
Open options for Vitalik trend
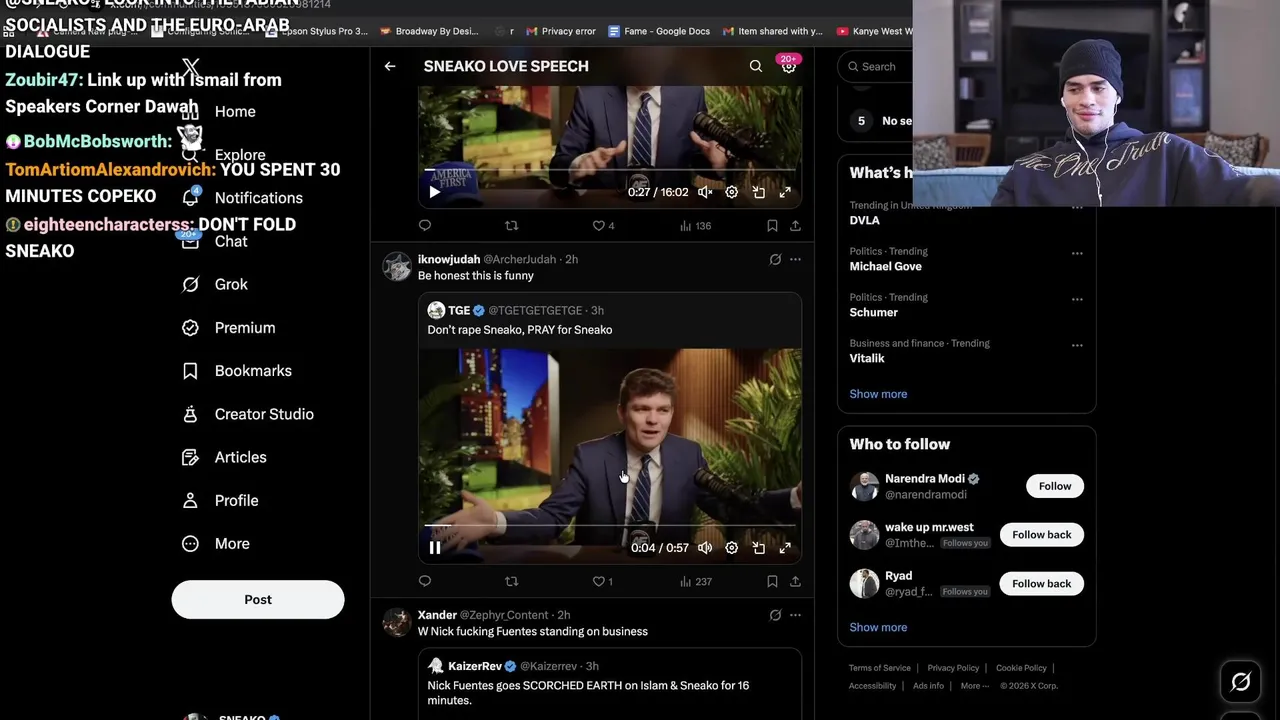(1077, 345)
